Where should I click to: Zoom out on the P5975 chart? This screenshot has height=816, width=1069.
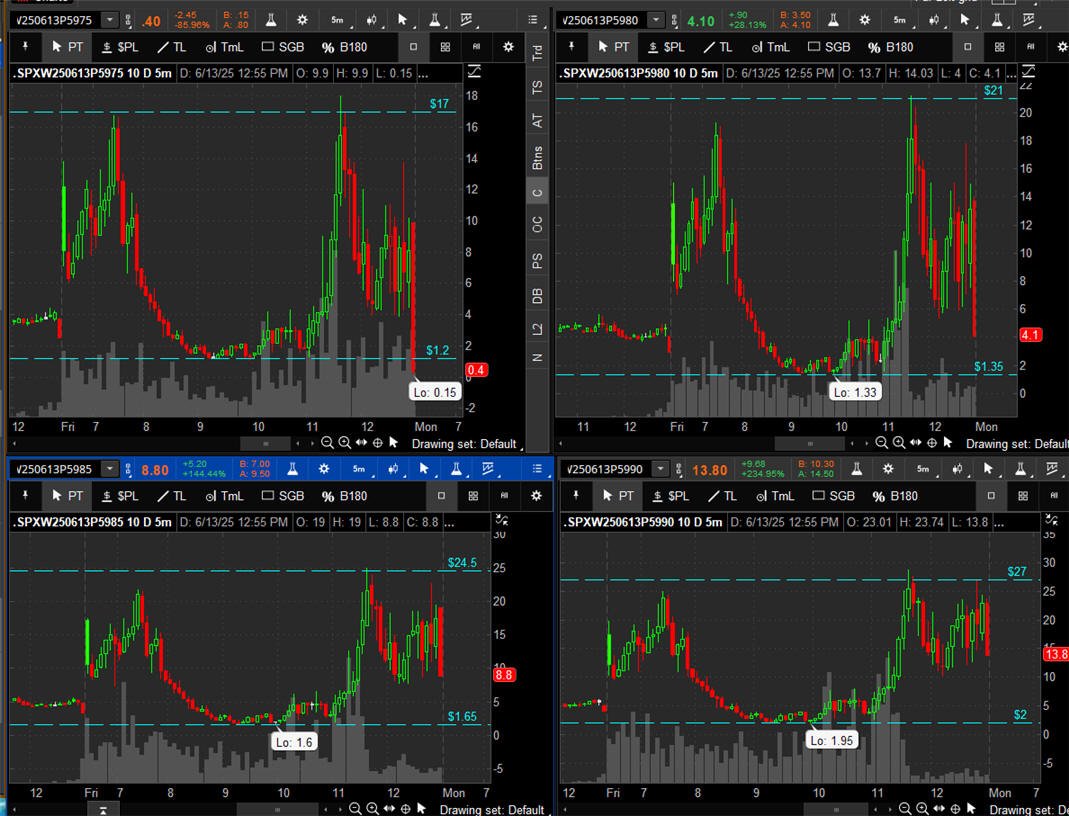(327, 443)
